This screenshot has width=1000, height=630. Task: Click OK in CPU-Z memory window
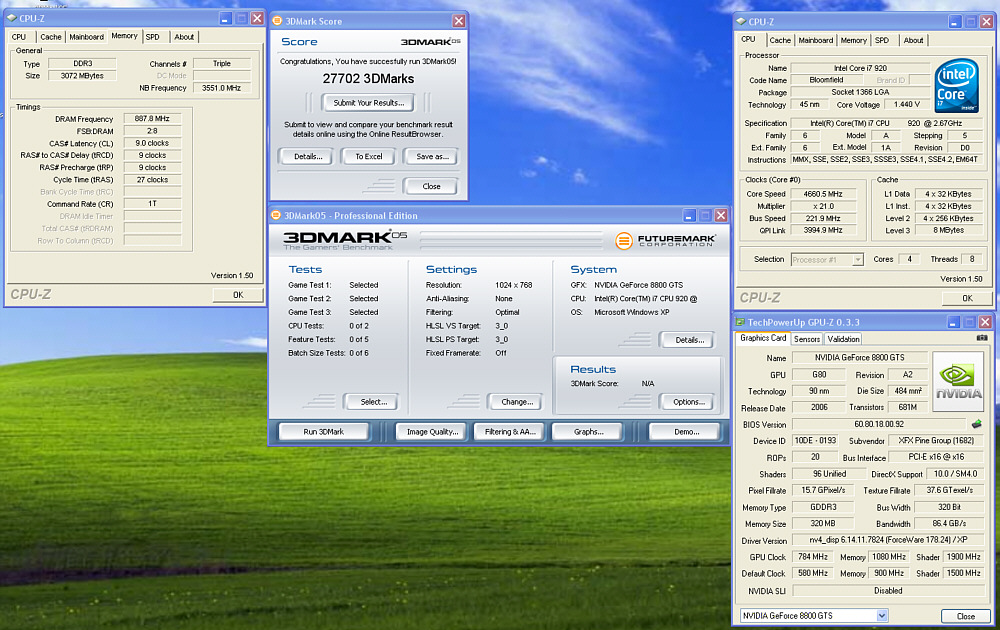coord(238,295)
